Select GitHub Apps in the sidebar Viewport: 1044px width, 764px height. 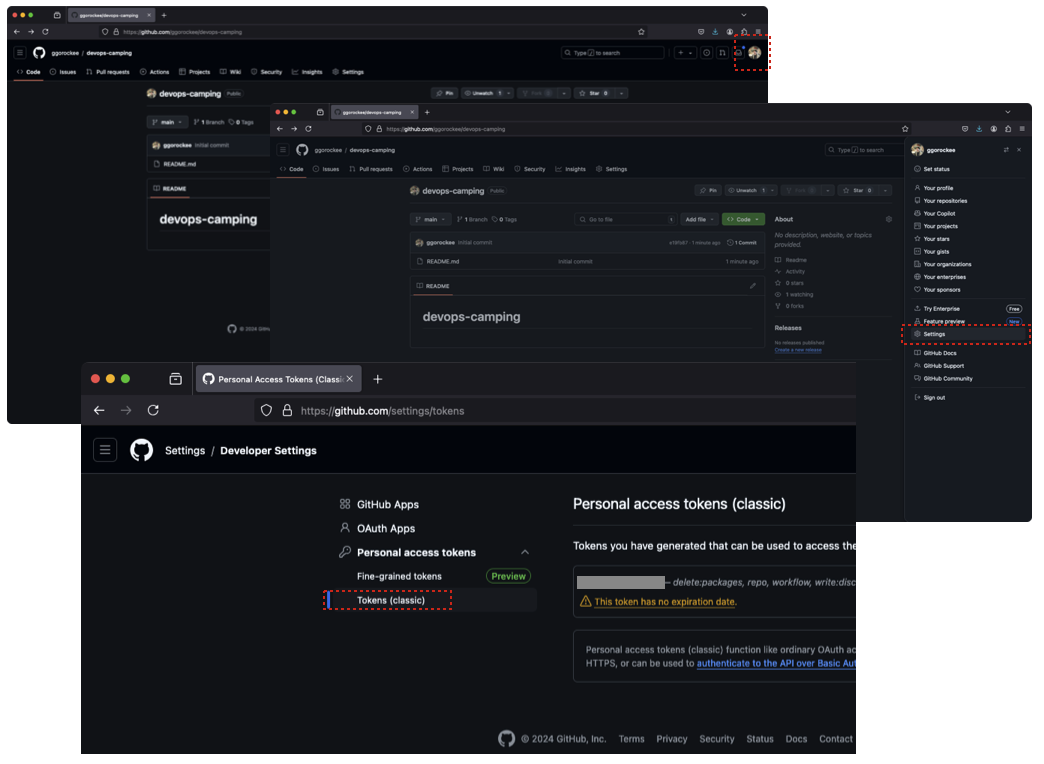388,506
